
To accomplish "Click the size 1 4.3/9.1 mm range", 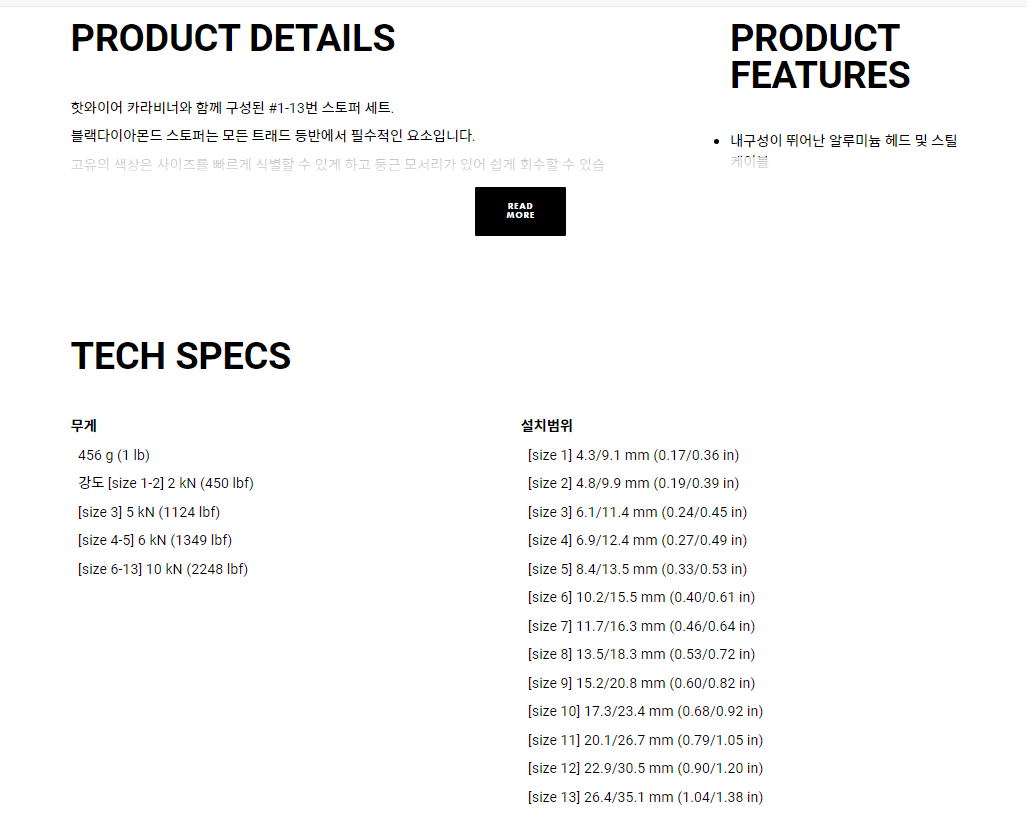I will [633, 455].
